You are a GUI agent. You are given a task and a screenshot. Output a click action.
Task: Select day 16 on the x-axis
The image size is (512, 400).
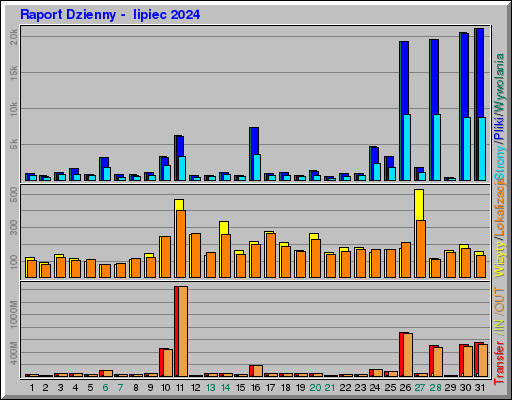255,388
